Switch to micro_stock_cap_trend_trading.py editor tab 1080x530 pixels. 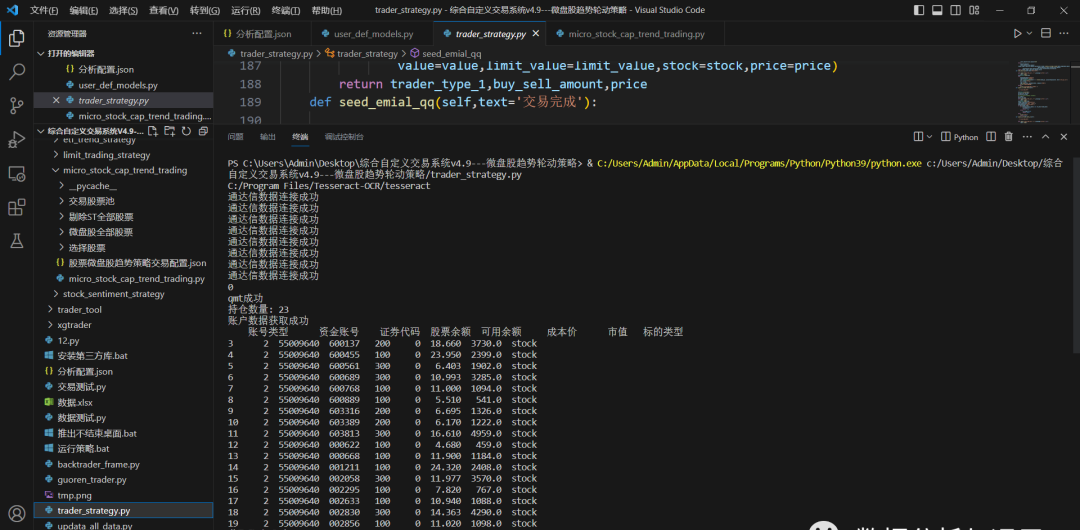tap(636, 34)
